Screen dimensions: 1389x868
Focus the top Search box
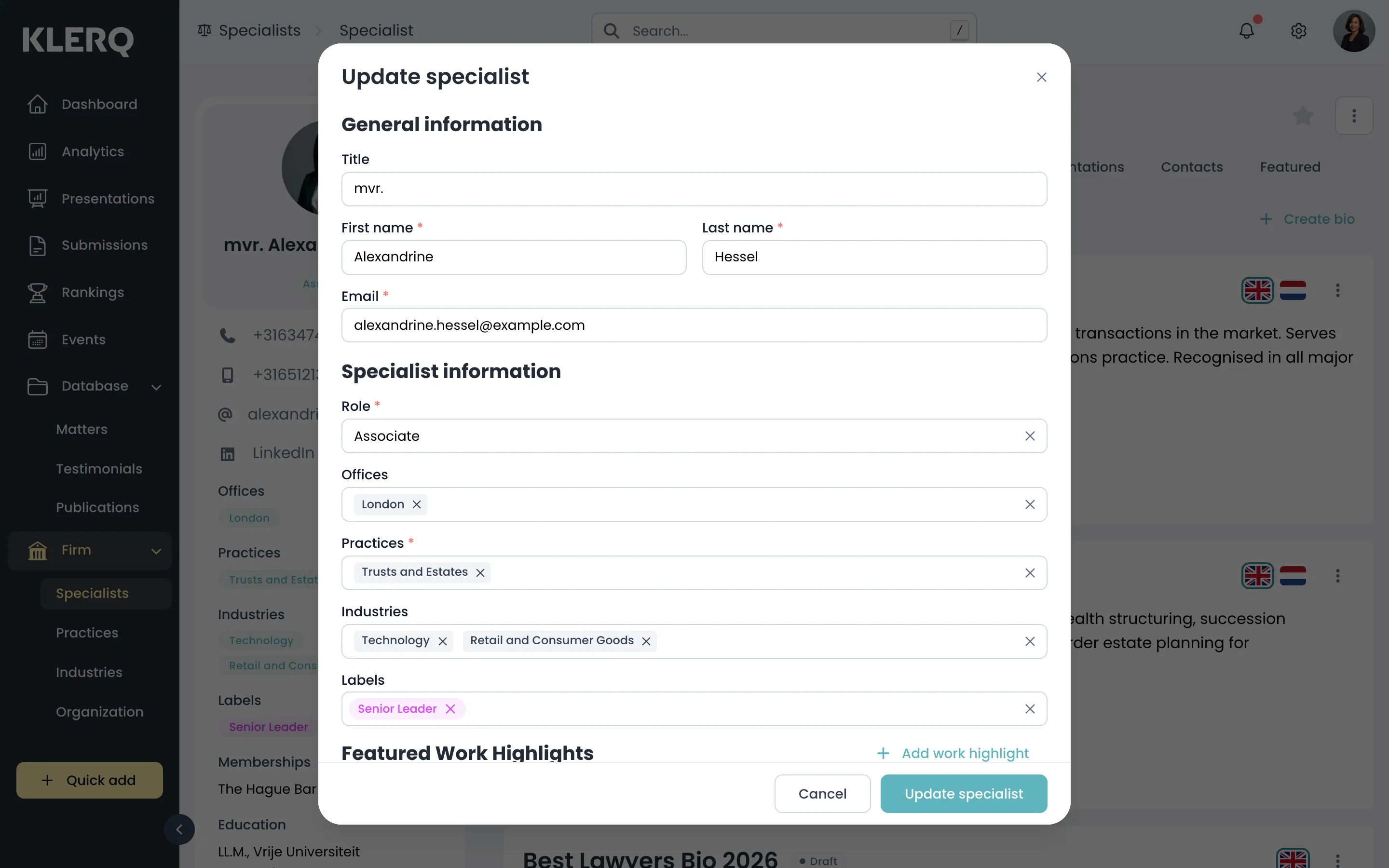[x=783, y=30]
